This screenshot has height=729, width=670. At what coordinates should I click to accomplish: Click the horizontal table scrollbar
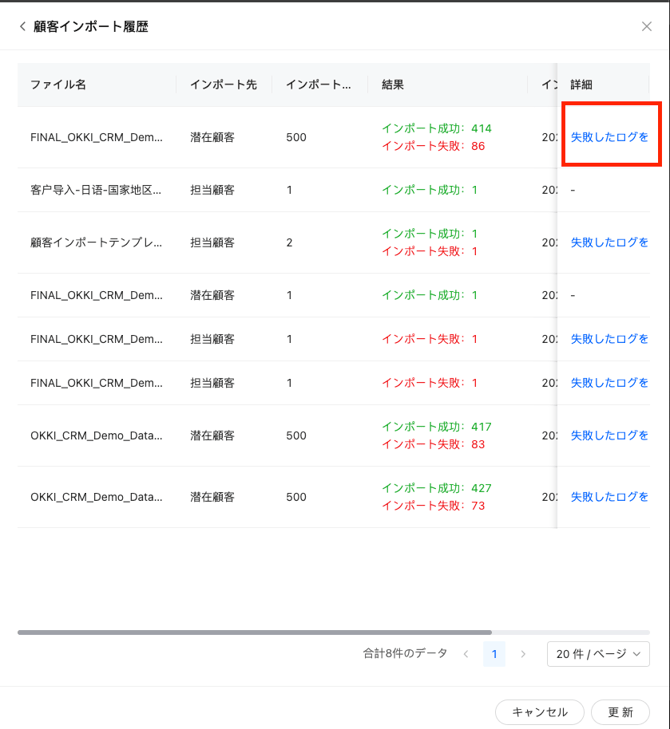point(254,632)
